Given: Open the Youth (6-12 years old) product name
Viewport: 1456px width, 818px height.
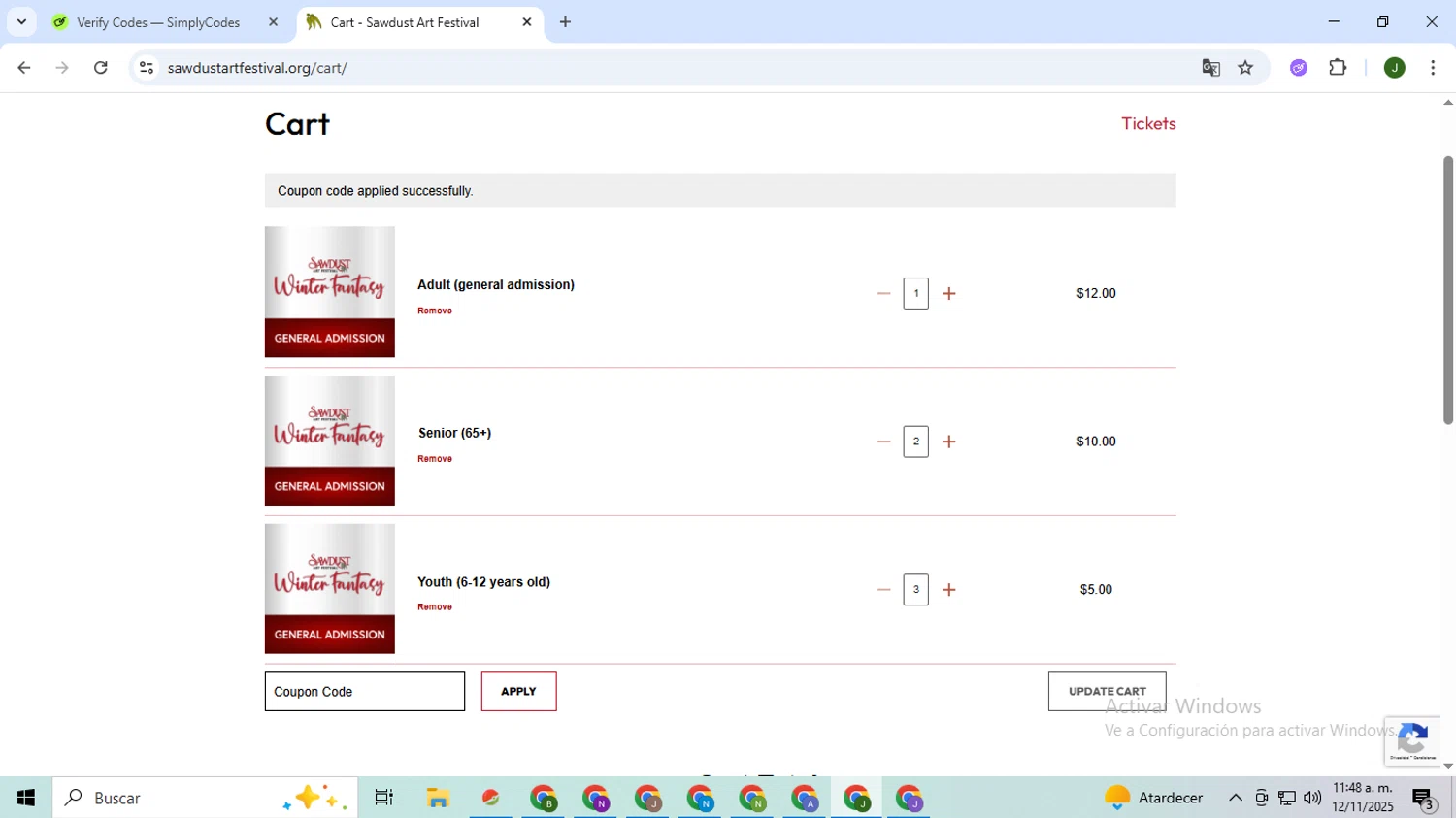Looking at the screenshot, I should (483, 582).
